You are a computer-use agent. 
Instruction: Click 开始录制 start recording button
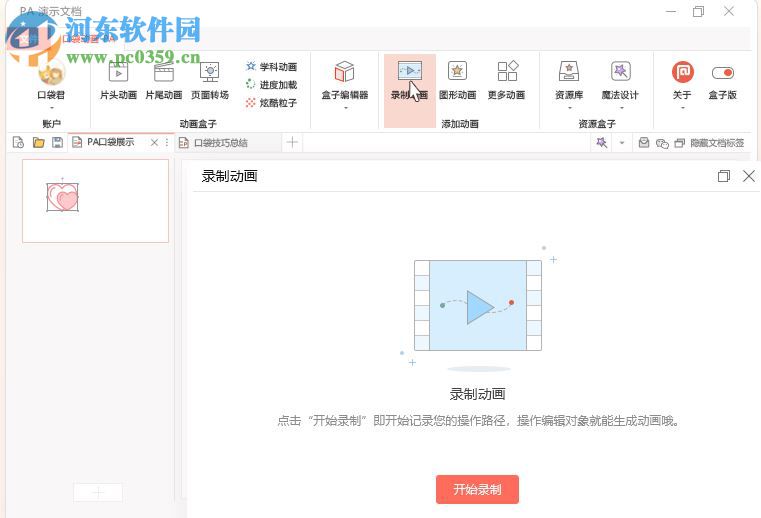tap(477, 489)
